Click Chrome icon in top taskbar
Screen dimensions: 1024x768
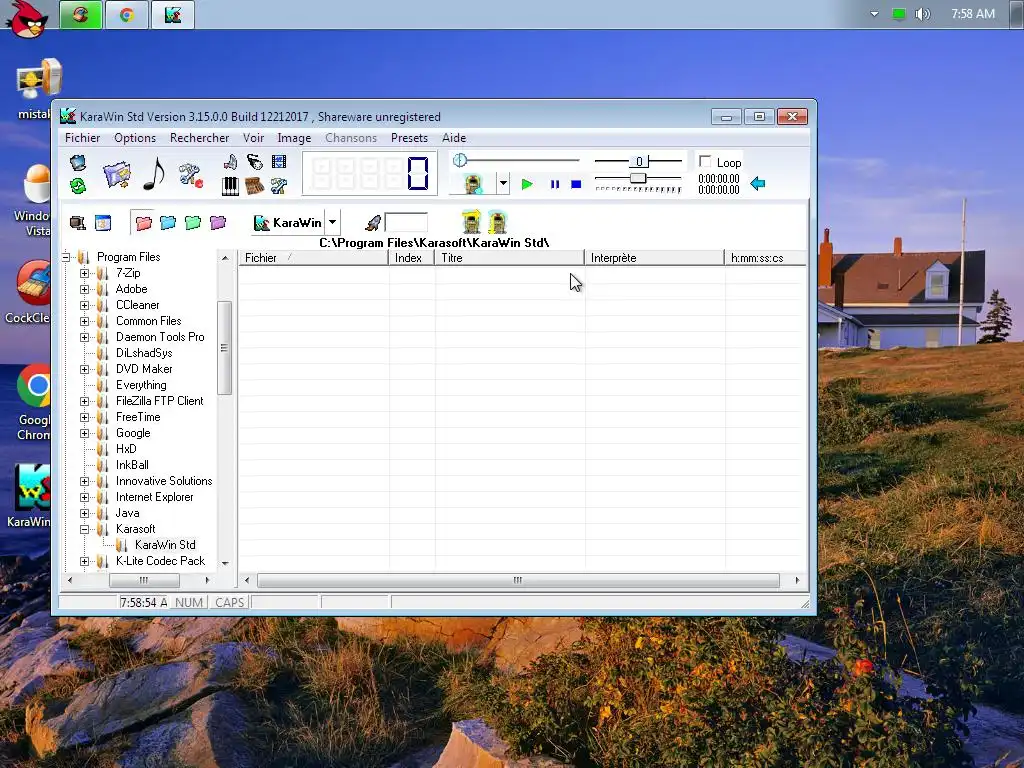pyautogui.click(x=127, y=15)
